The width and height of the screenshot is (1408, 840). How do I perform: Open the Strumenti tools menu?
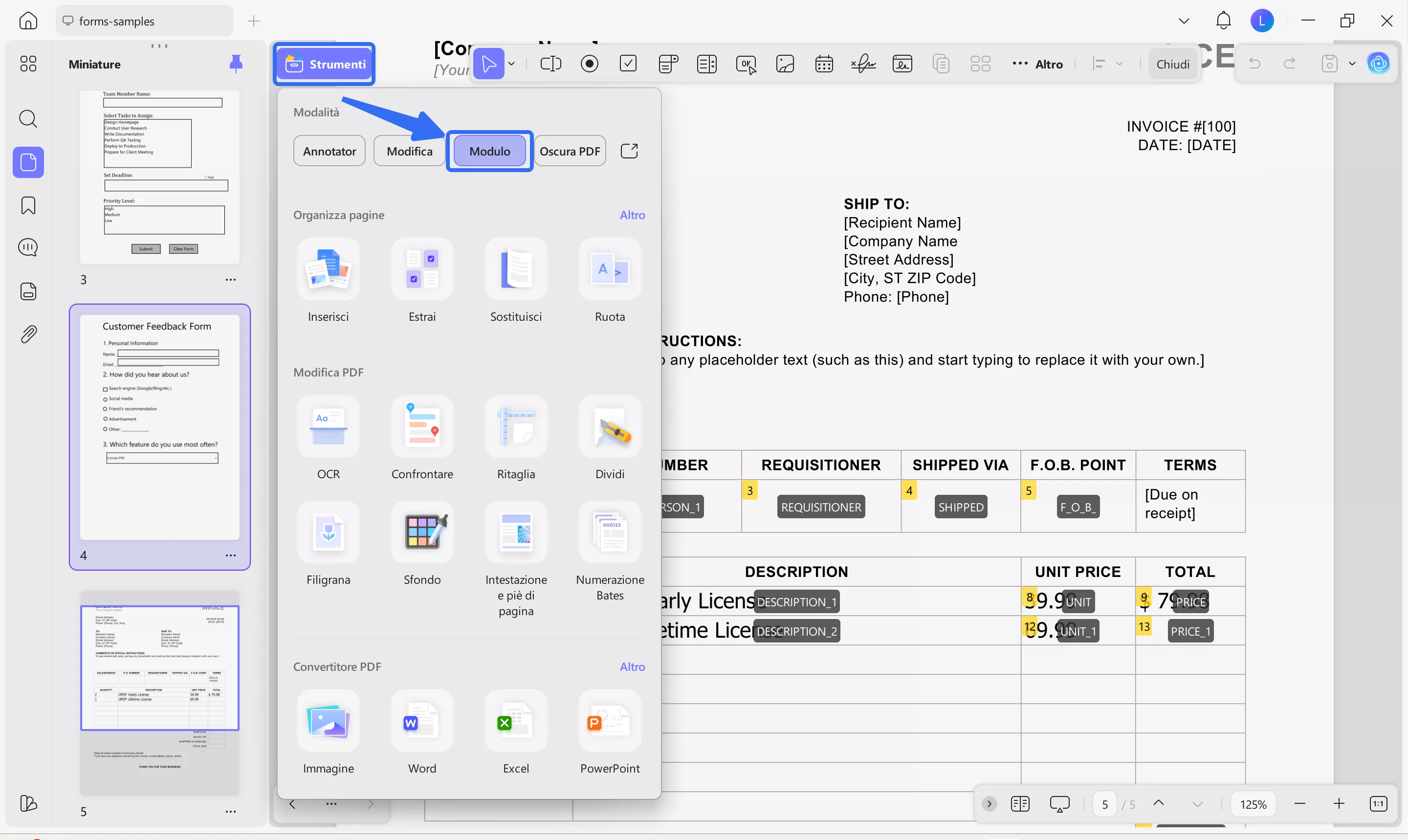tap(325, 64)
